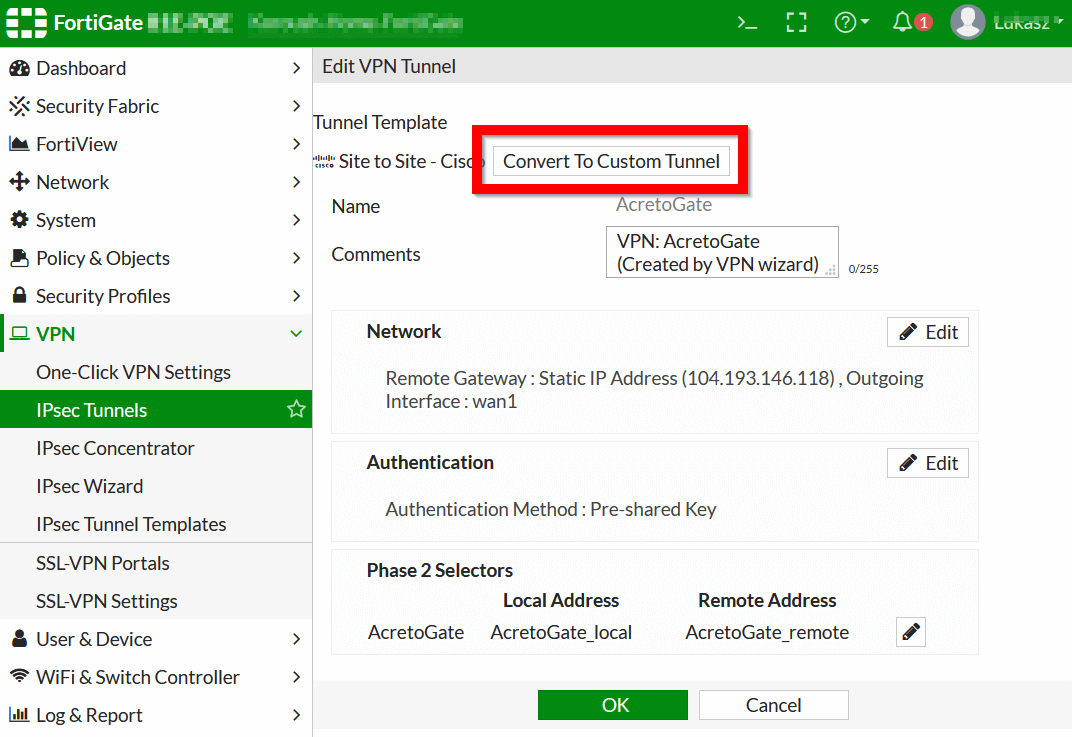Expand the Security Fabric chevron
Image resolution: width=1072 pixels, height=737 pixels.
[296, 106]
